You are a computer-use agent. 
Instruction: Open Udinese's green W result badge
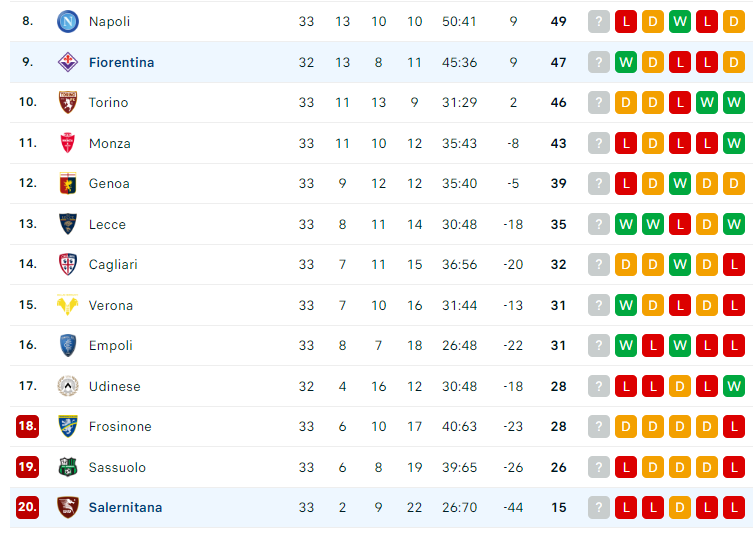734,386
